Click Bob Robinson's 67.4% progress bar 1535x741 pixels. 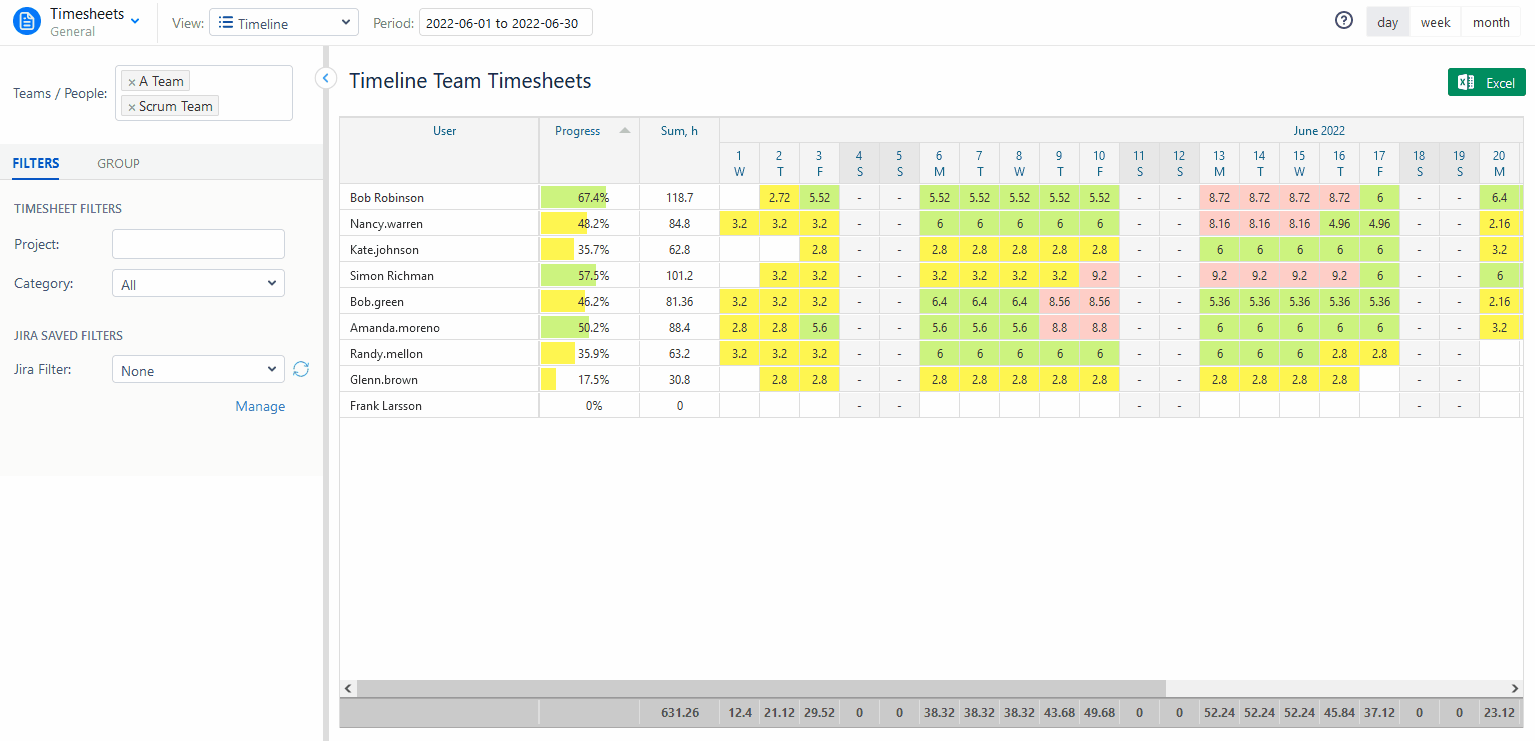[574, 197]
